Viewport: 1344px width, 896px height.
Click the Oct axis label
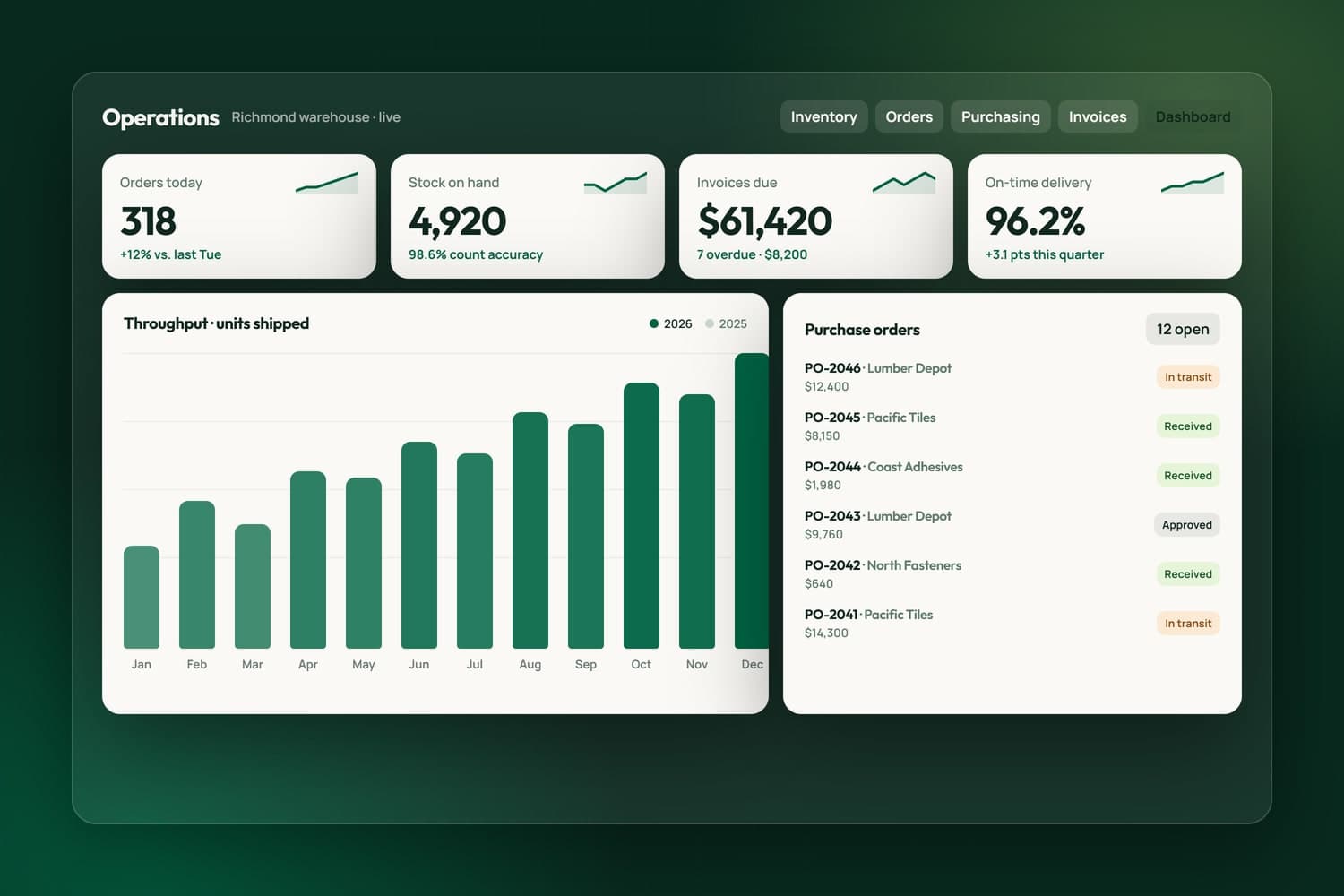tap(642, 664)
